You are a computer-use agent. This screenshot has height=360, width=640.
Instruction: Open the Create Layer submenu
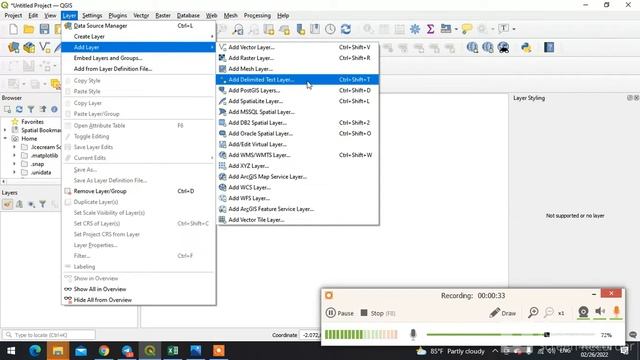139,37
